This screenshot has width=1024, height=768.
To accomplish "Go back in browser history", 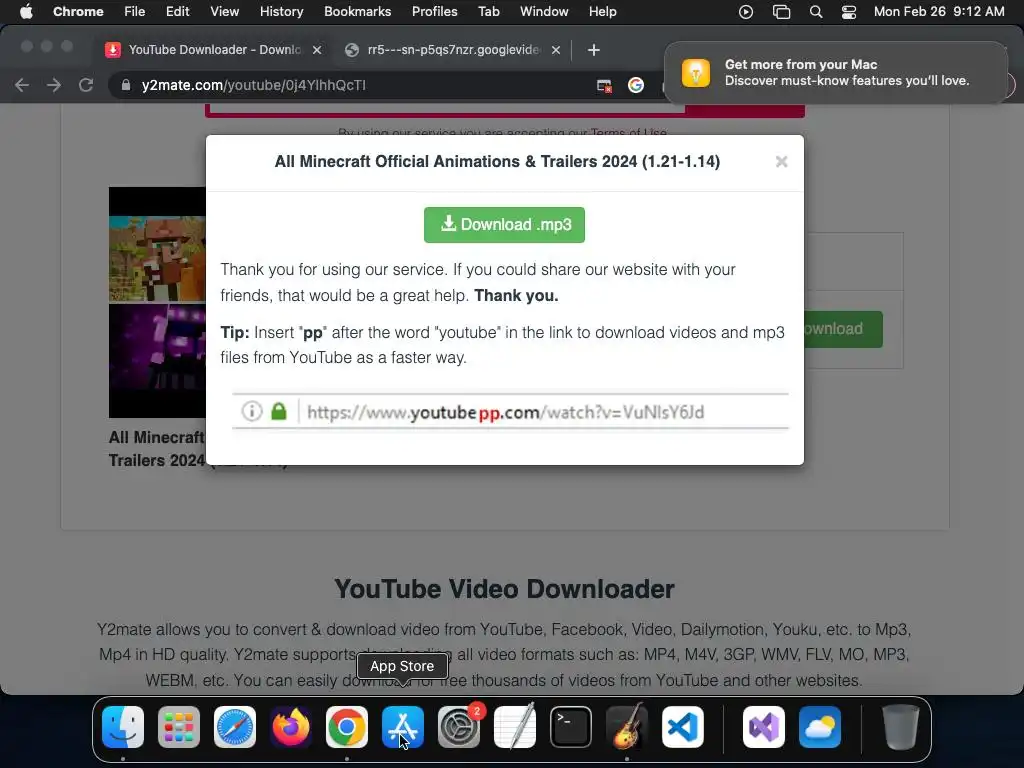I will [22, 85].
